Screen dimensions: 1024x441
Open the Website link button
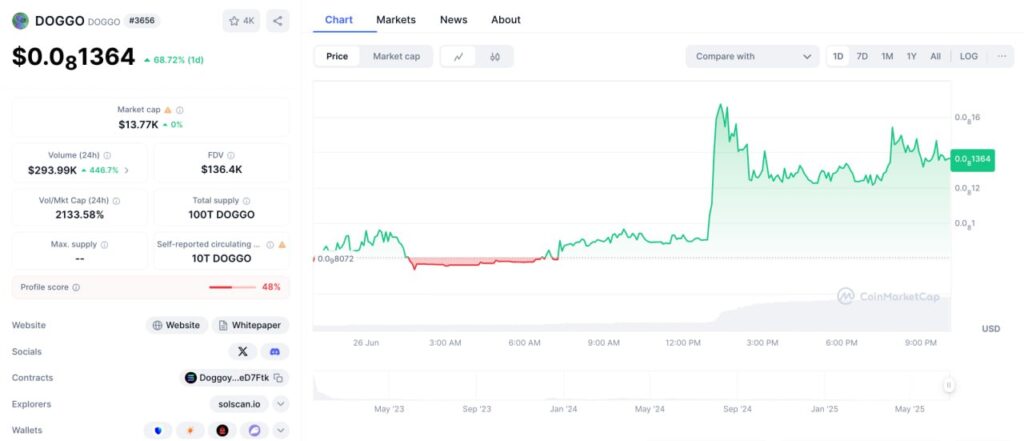(x=176, y=325)
